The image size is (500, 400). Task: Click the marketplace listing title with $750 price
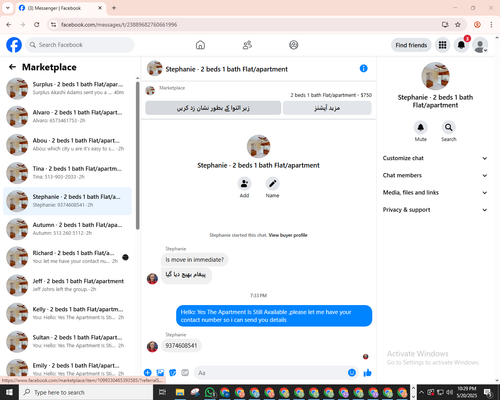point(331,95)
